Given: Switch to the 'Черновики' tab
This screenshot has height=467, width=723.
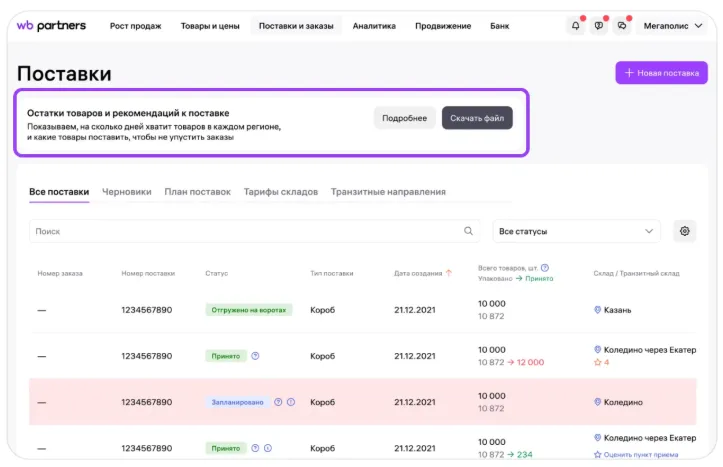Looking at the screenshot, I should point(126,192).
